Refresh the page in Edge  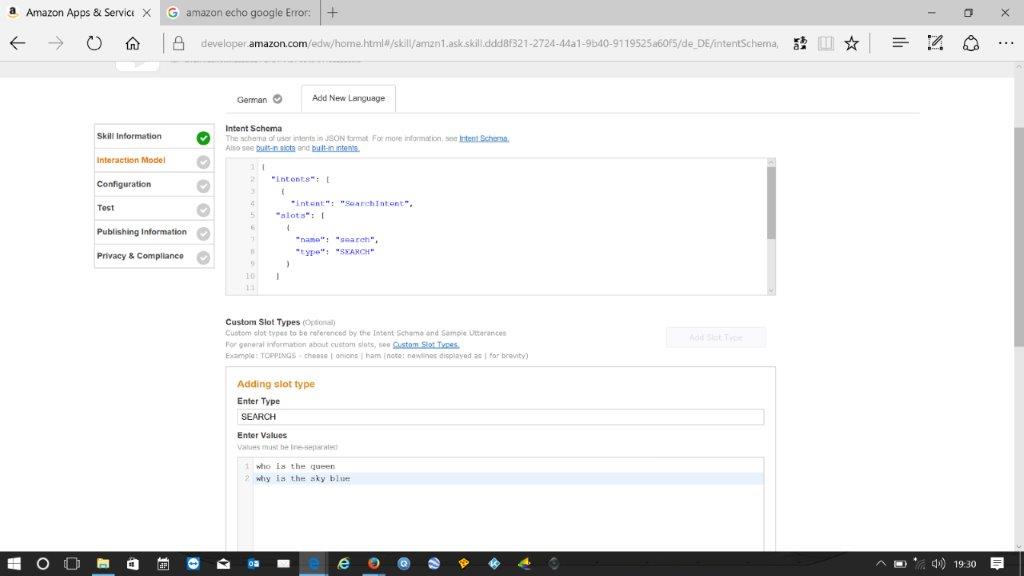click(94, 43)
